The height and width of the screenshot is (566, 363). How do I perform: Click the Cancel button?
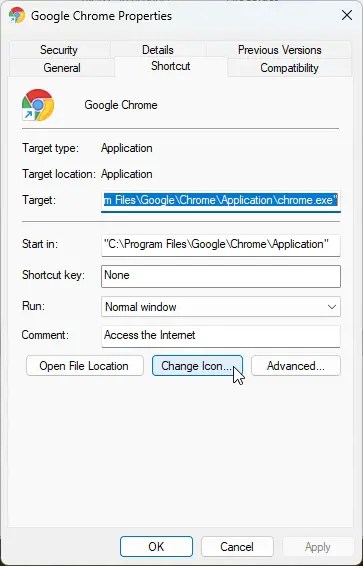click(237, 546)
